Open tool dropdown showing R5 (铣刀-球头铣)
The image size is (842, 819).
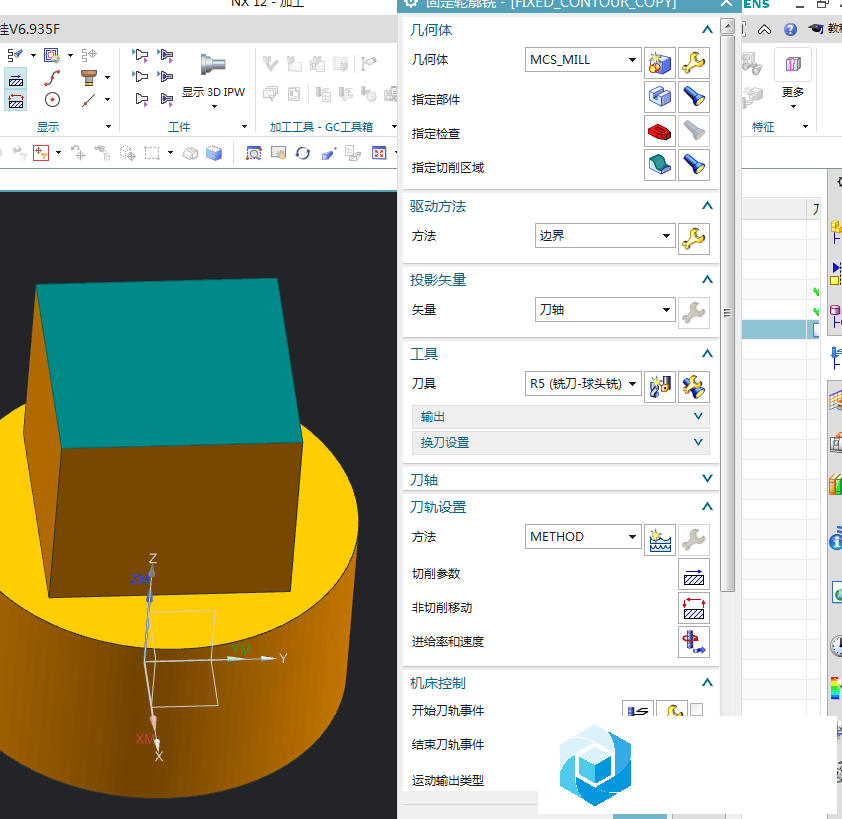583,383
